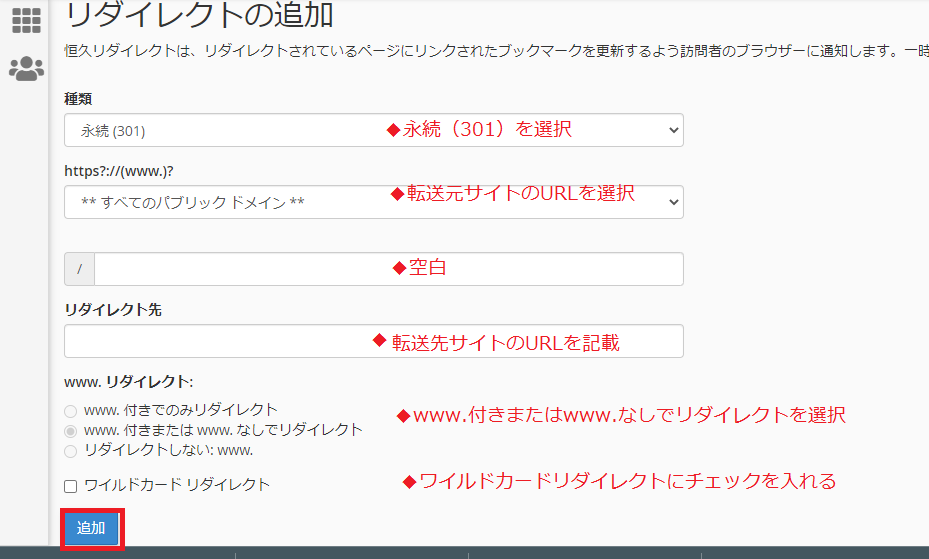Screen dimensions: 929x559
Task: Click the 種類 field label
Action: (78, 99)
